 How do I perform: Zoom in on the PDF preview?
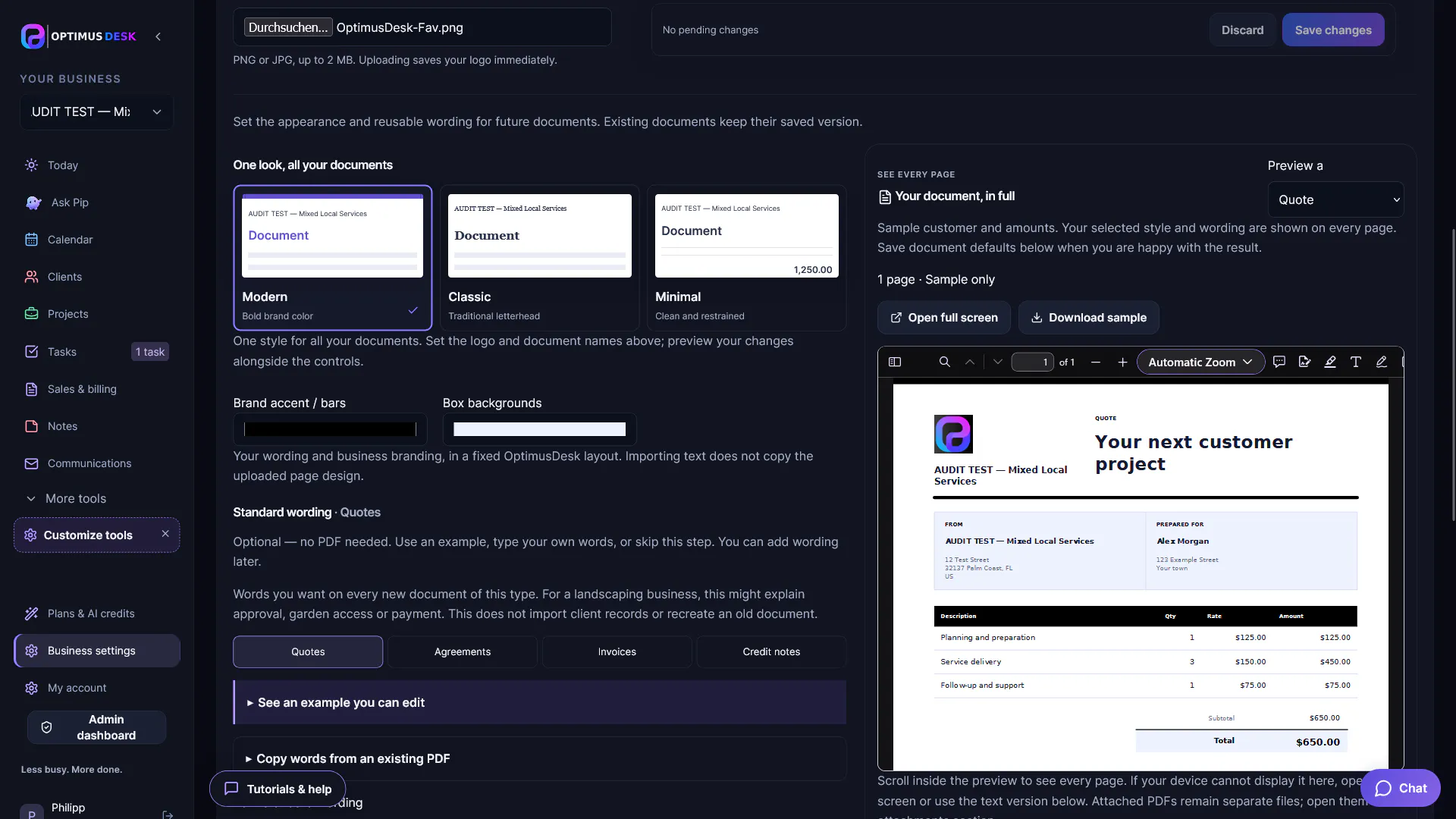[1122, 362]
